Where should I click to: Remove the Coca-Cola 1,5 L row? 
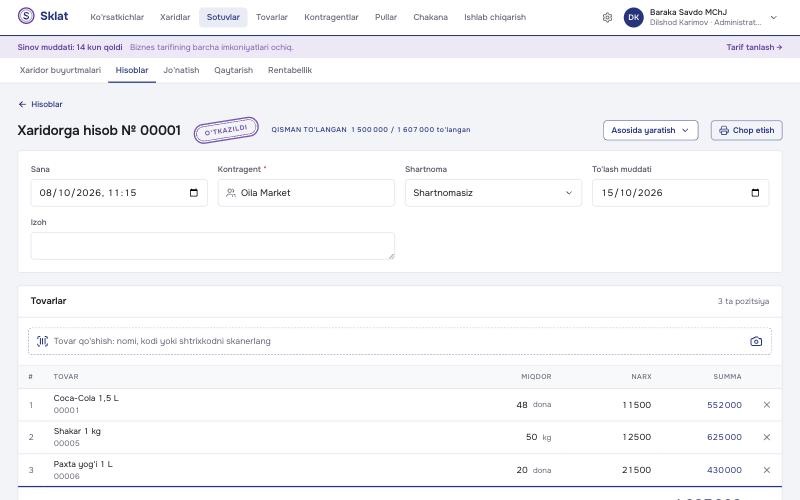(766, 405)
